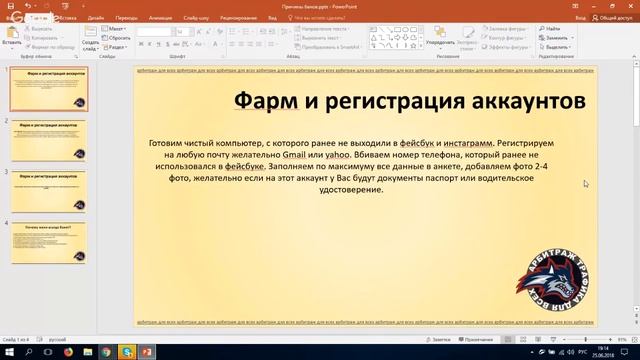Click the Undo arrow in title bar

click(27, 6)
